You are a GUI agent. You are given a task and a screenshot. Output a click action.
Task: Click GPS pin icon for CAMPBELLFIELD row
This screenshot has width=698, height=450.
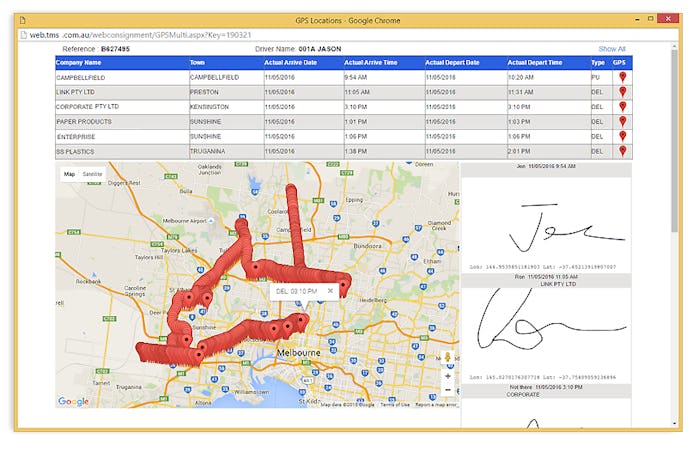click(x=622, y=77)
